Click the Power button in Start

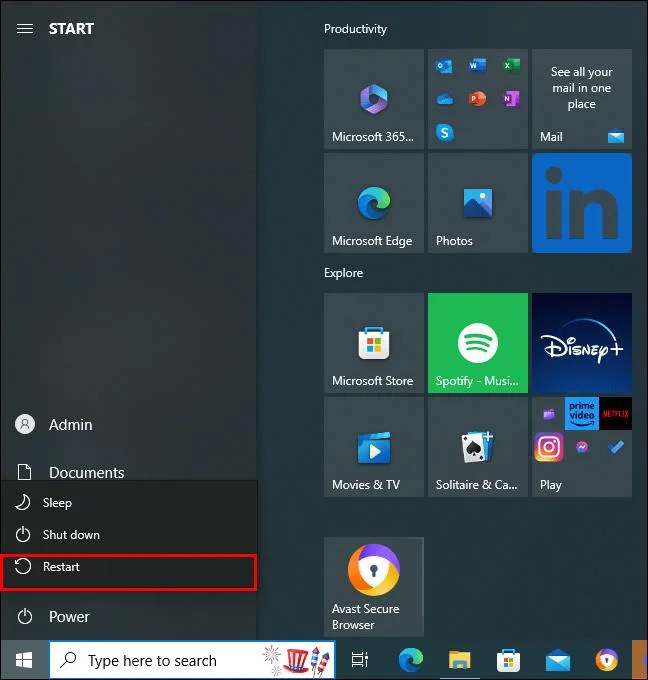click(x=129, y=616)
